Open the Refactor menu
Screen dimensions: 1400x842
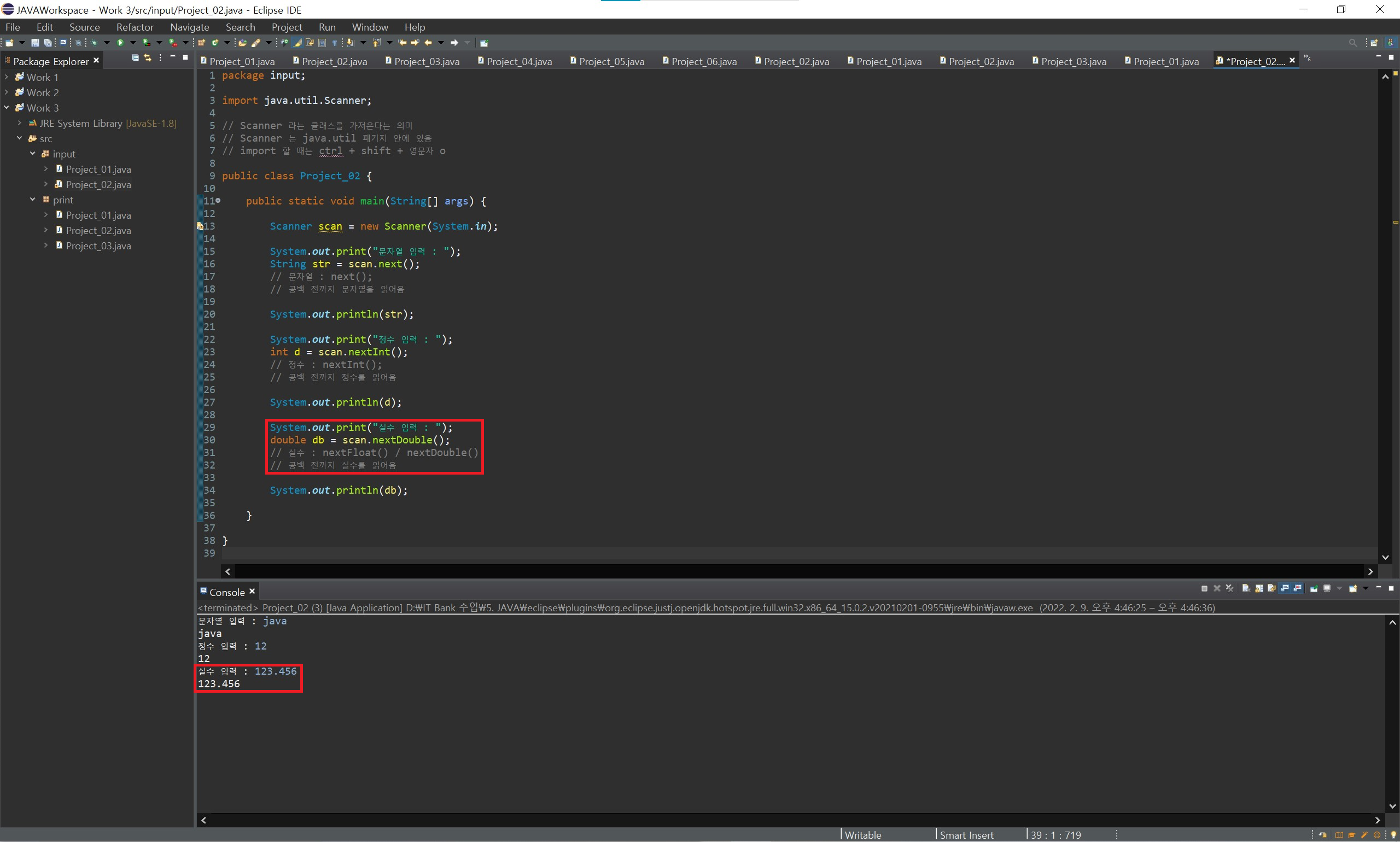pos(135,27)
